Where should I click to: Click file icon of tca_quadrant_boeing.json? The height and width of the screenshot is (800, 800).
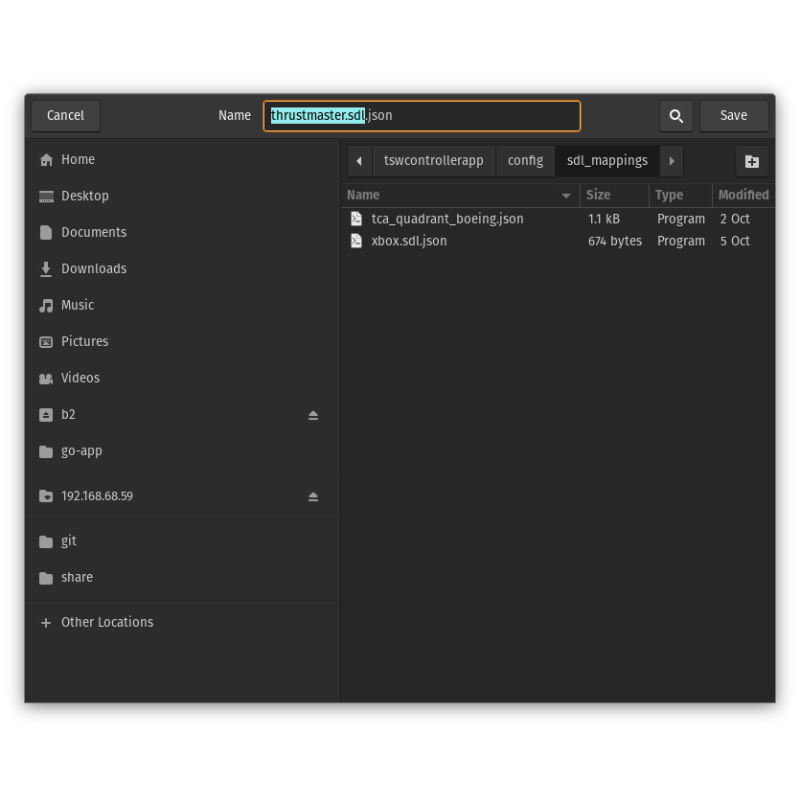click(x=356, y=219)
